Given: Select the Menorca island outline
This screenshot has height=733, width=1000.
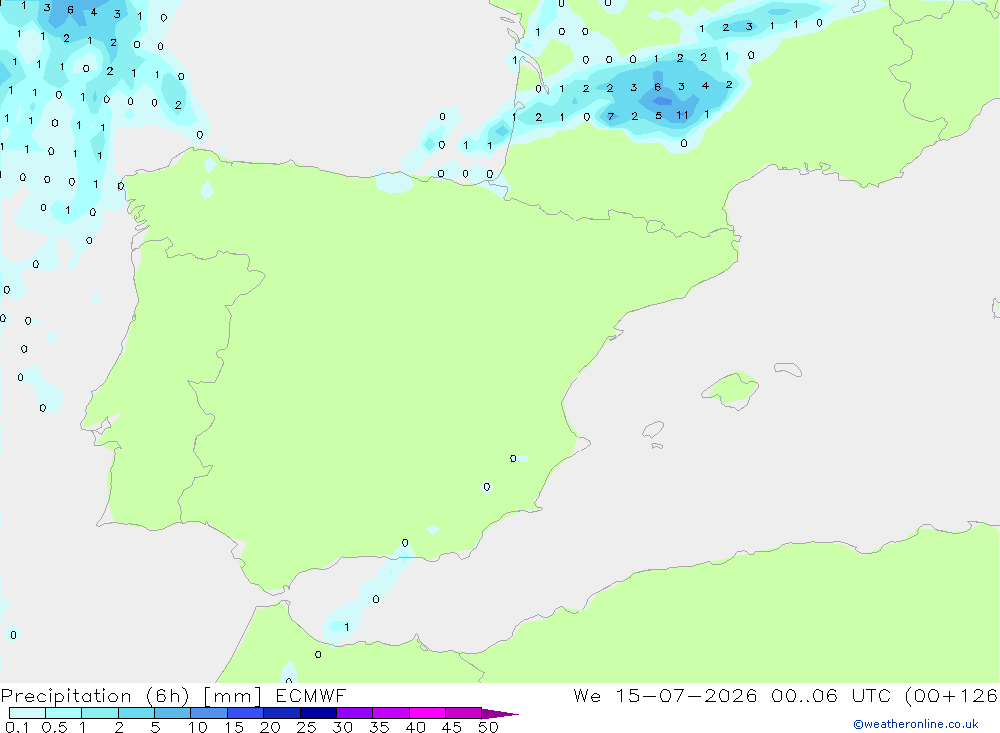Looking at the screenshot, I should point(788,369).
